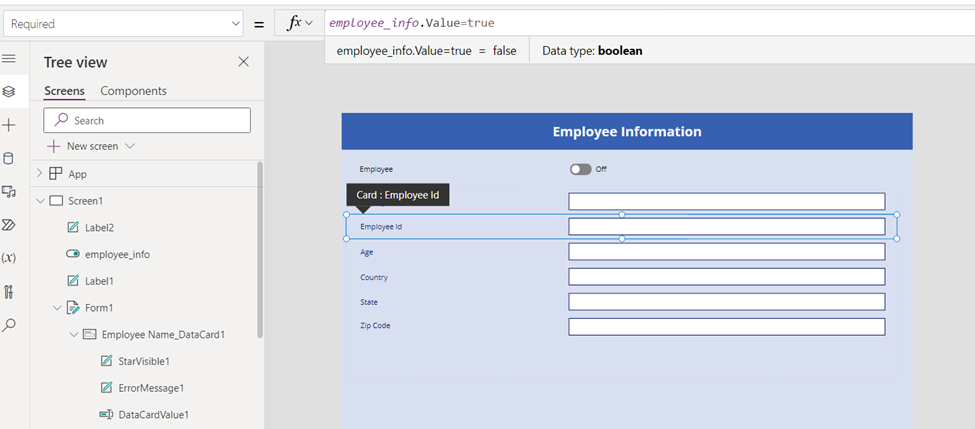Collapse the Employee Name_DataCard1 node
The width and height of the screenshot is (975, 429).
click(x=73, y=334)
